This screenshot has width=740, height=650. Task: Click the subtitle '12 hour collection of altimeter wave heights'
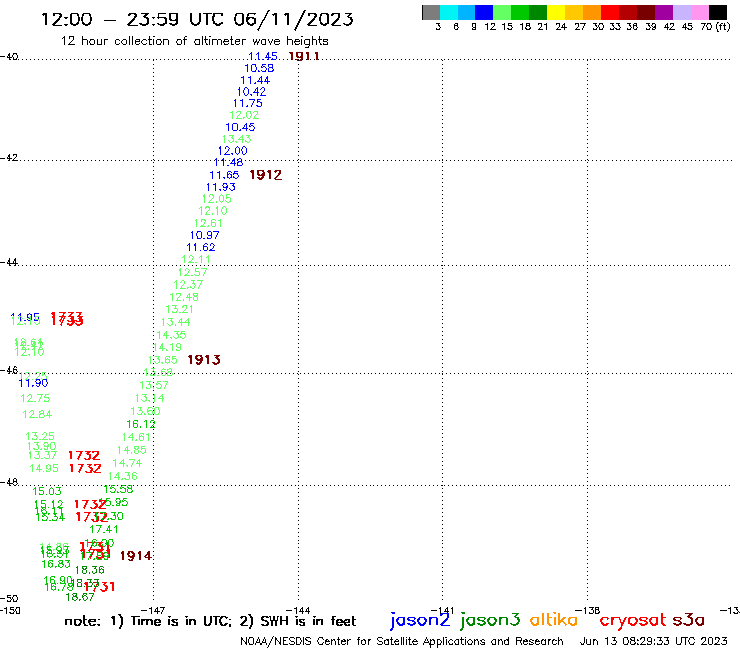pos(194,41)
